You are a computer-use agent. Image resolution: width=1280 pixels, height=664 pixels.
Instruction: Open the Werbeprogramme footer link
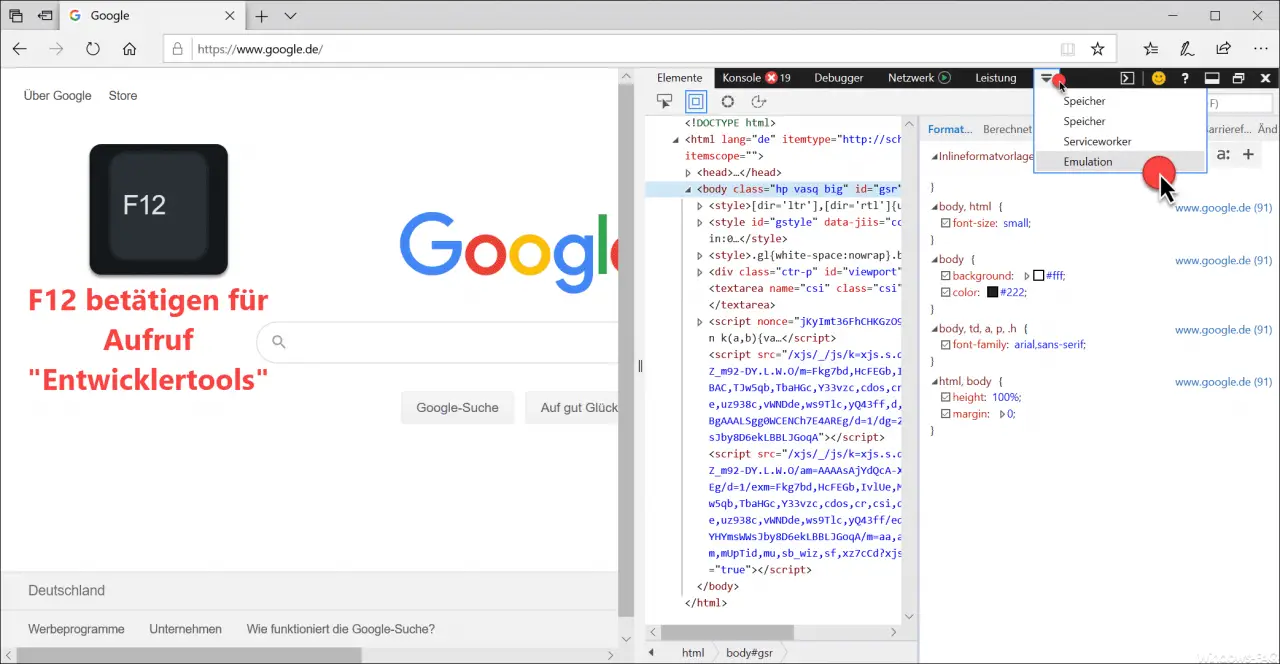tap(76, 629)
